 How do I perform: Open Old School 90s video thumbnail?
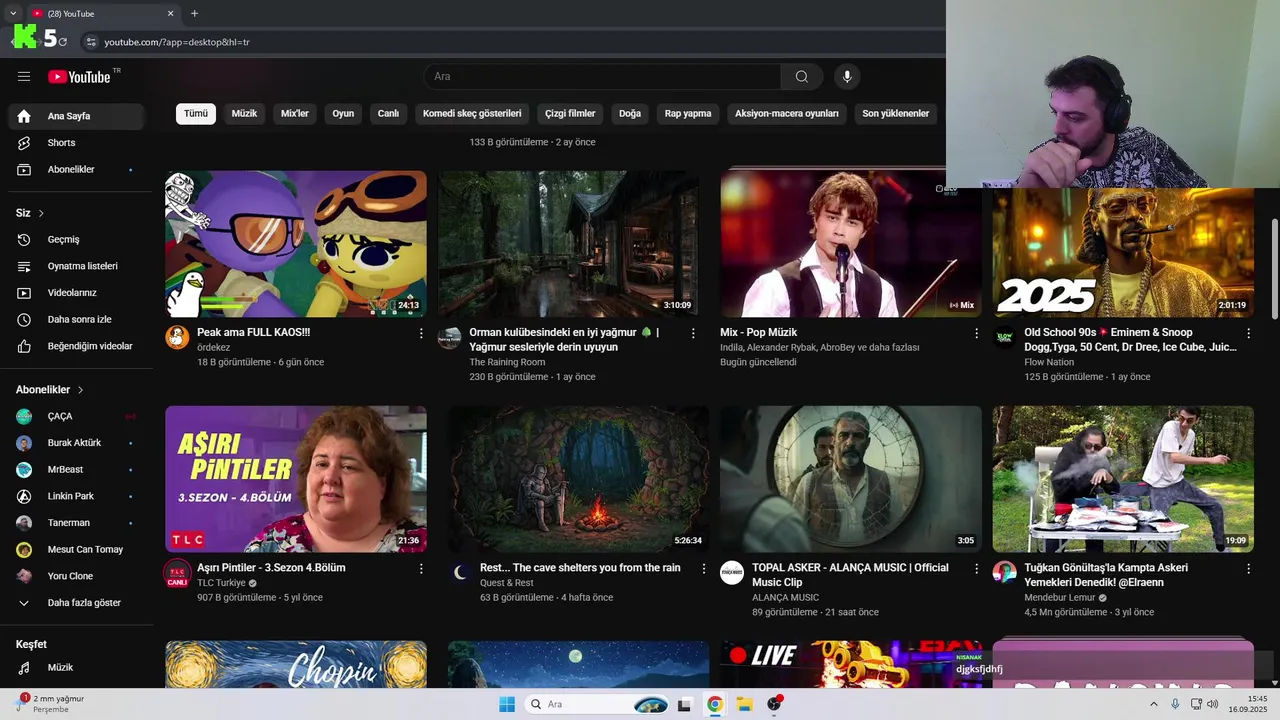tap(1123, 253)
